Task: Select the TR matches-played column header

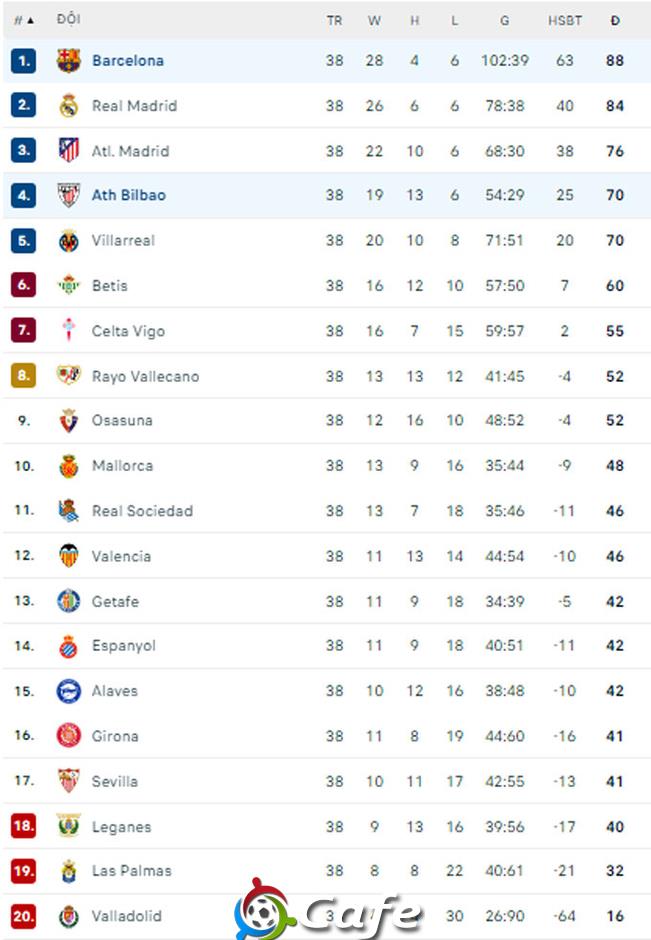Action: [x=334, y=20]
